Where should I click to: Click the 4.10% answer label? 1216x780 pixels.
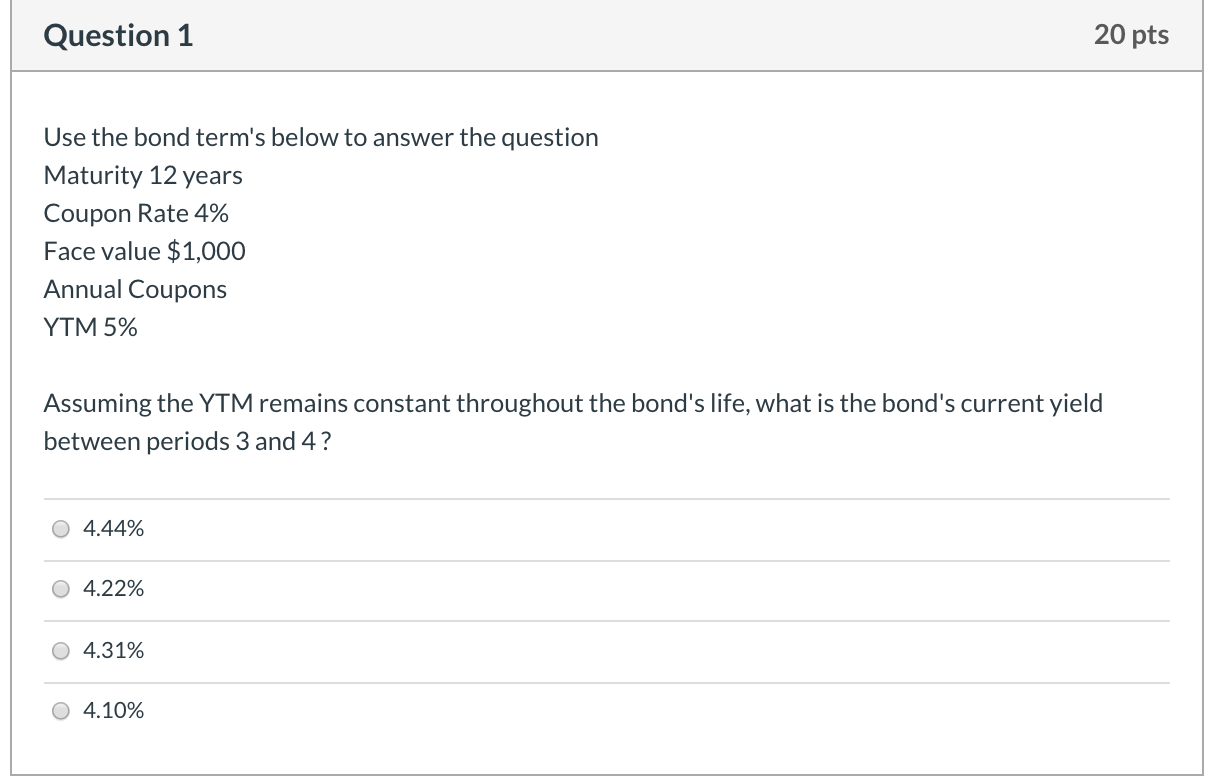click(x=113, y=711)
